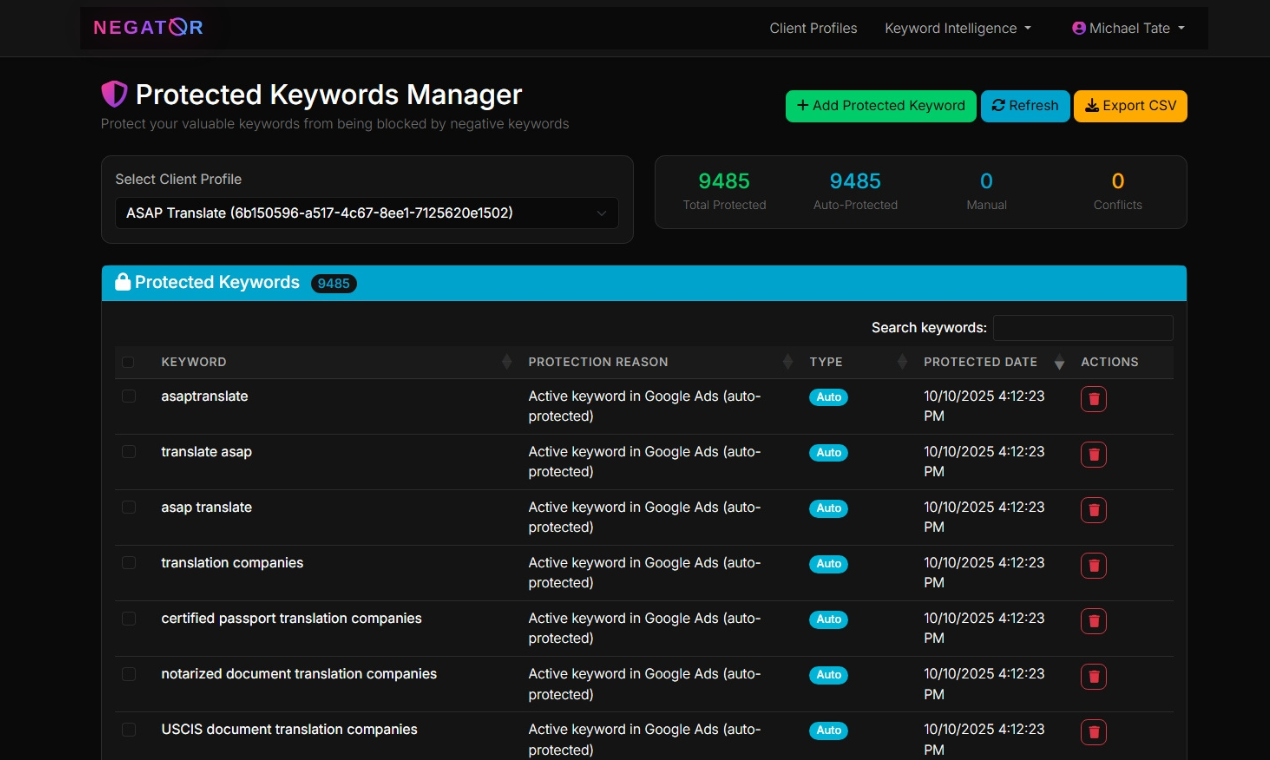This screenshot has width=1270, height=760.
Task: Delete translation companies keyword using trash icon
Action: pyautogui.click(x=1093, y=566)
